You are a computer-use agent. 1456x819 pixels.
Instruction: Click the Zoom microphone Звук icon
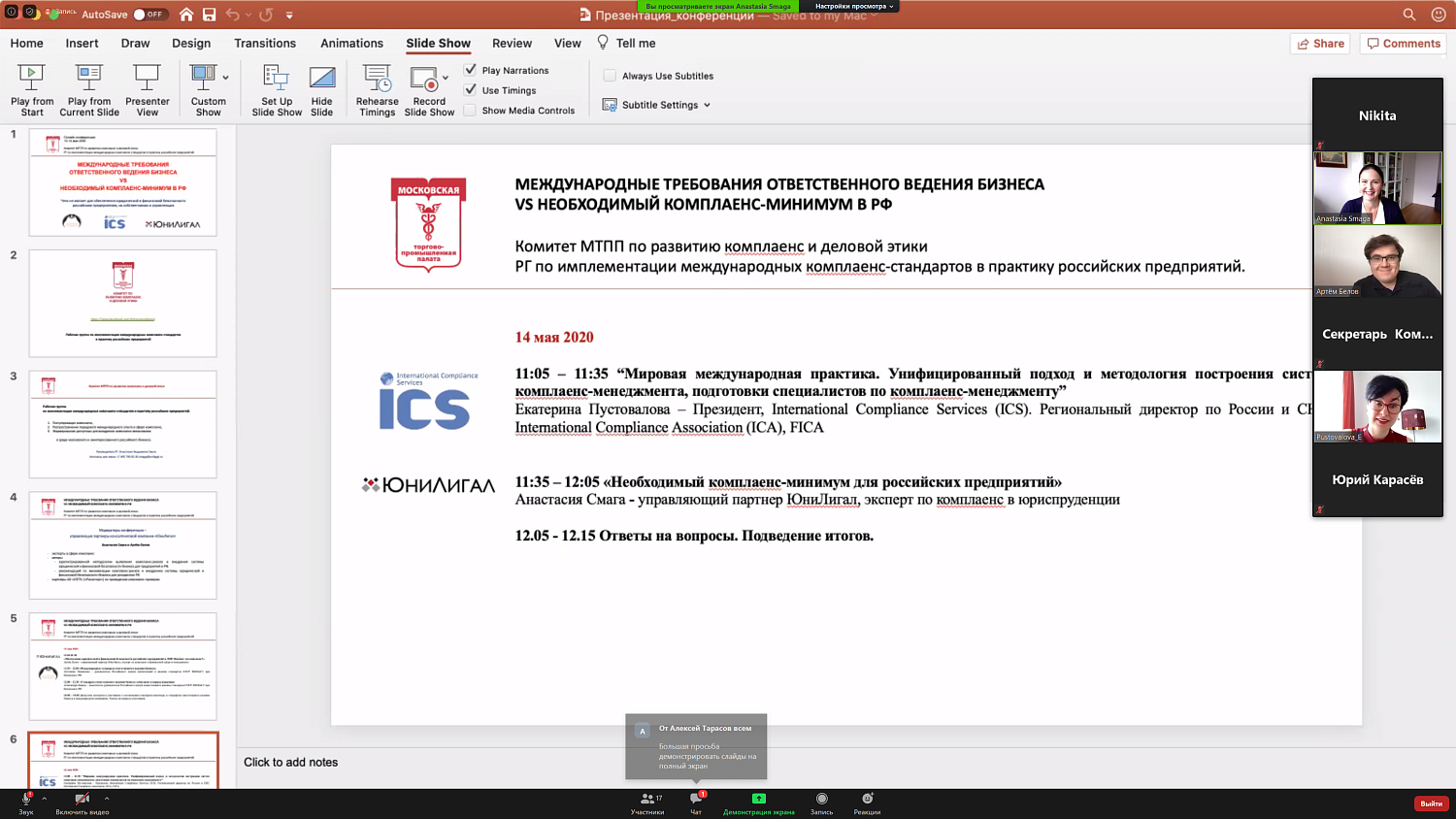(26, 799)
